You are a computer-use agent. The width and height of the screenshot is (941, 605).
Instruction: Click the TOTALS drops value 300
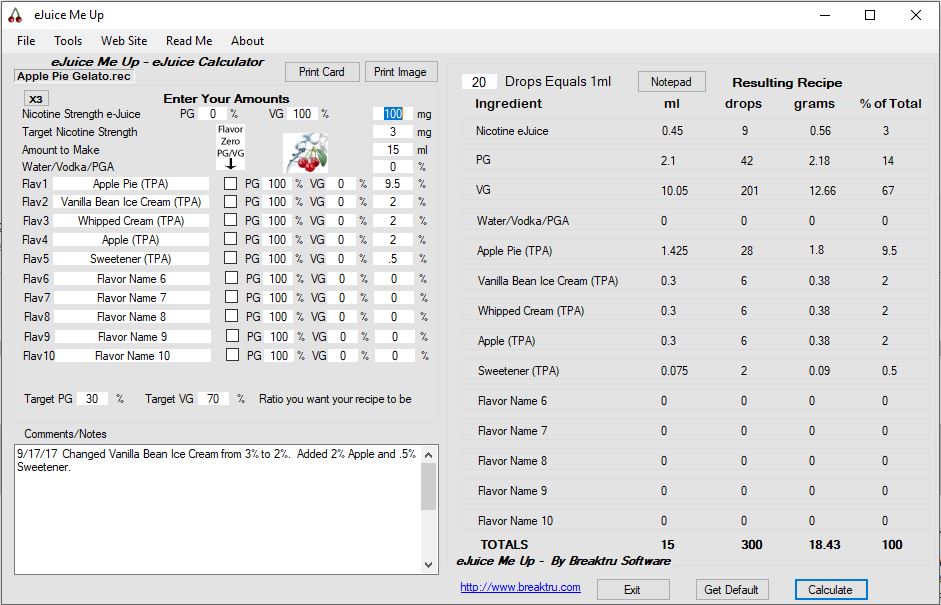(751, 544)
